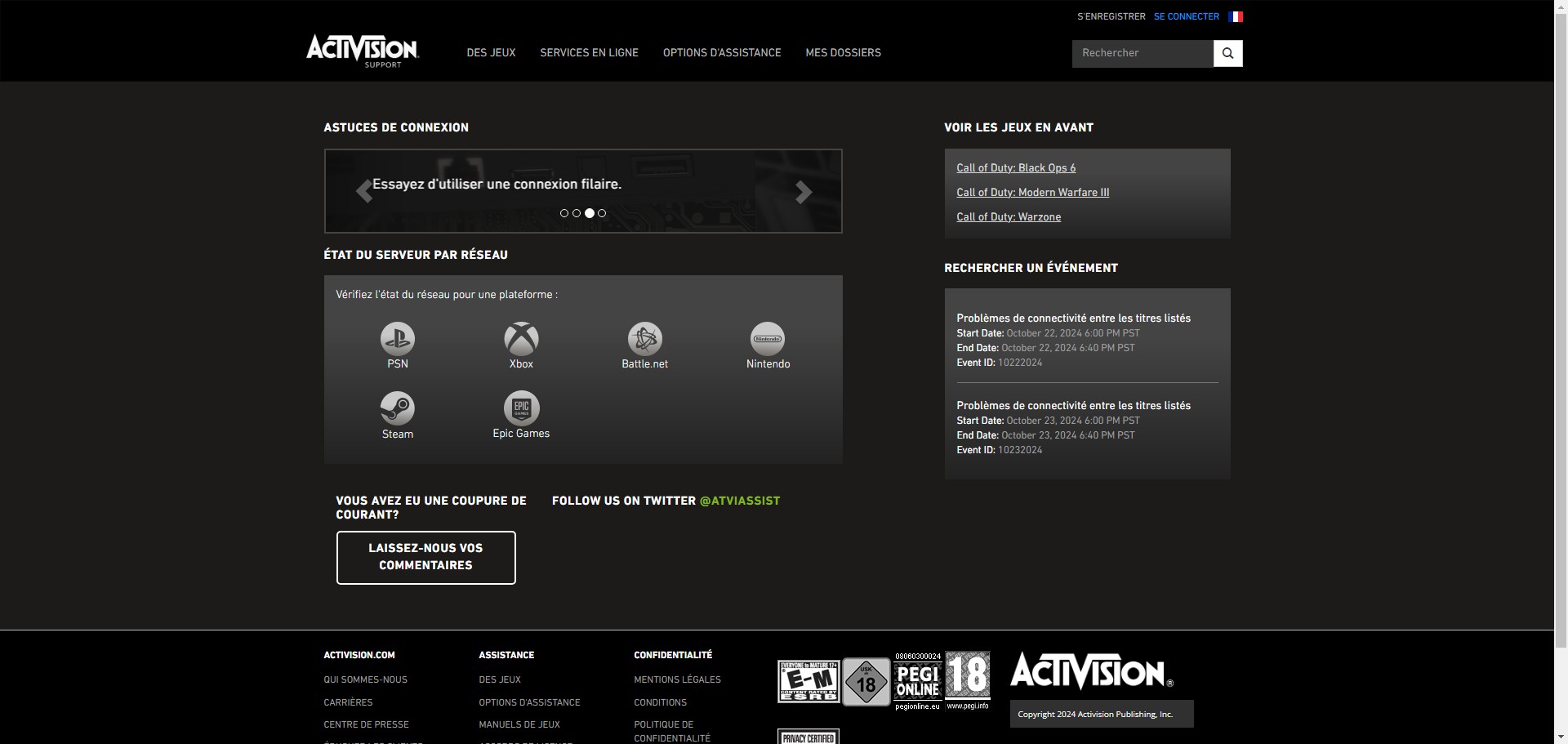Check server status for Xbox
The image size is (1568, 744).
(x=520, y=339)
